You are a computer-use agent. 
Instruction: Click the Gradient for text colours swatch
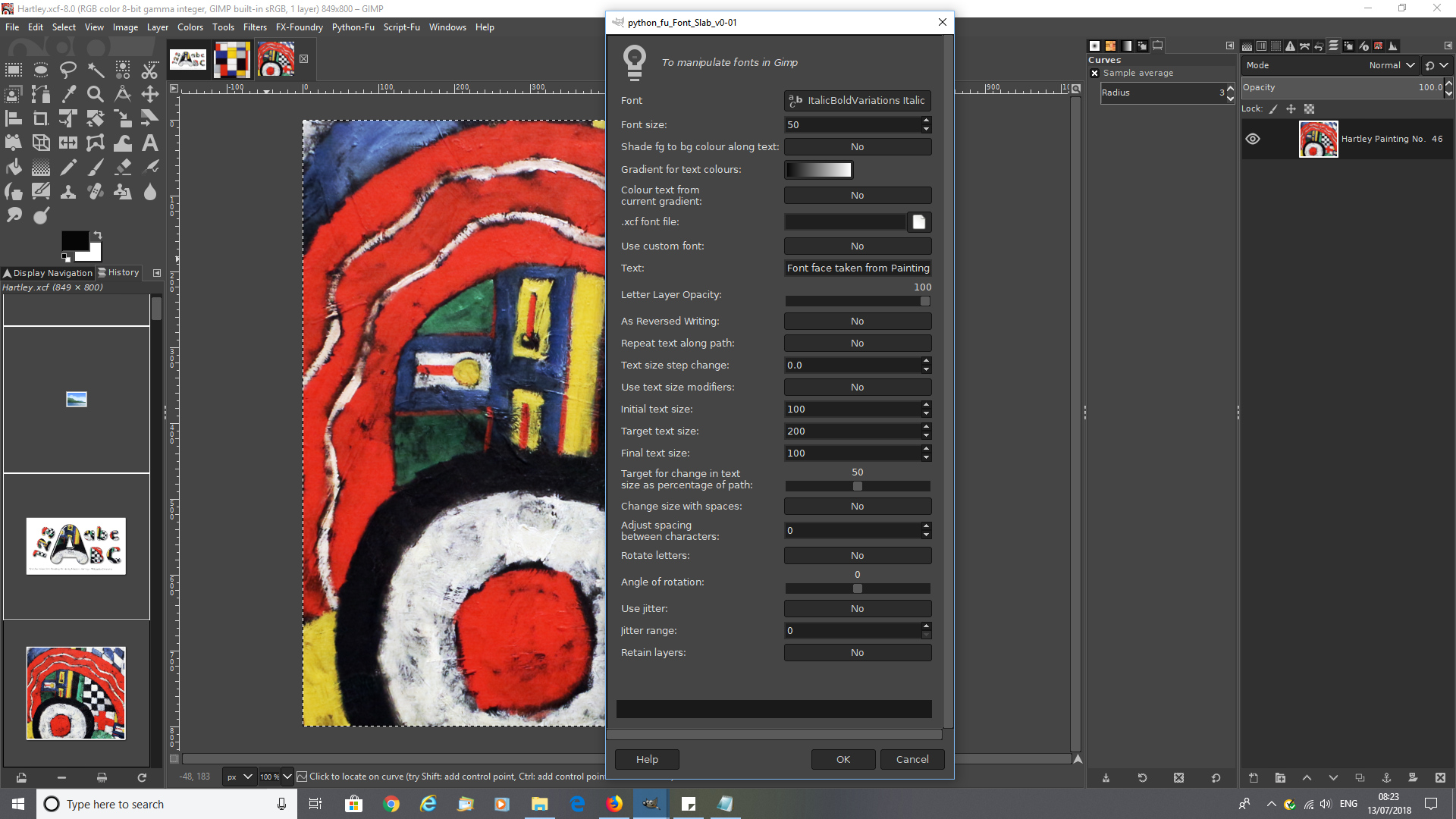[x=819, y=170]
